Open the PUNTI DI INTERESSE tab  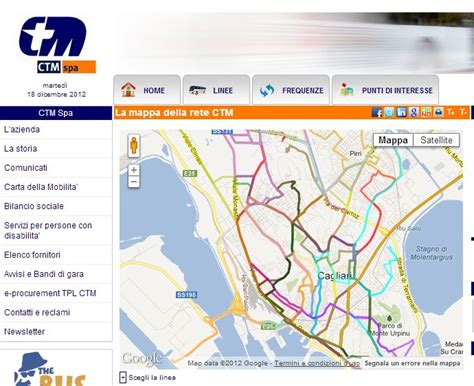click(x=385, y=90)
